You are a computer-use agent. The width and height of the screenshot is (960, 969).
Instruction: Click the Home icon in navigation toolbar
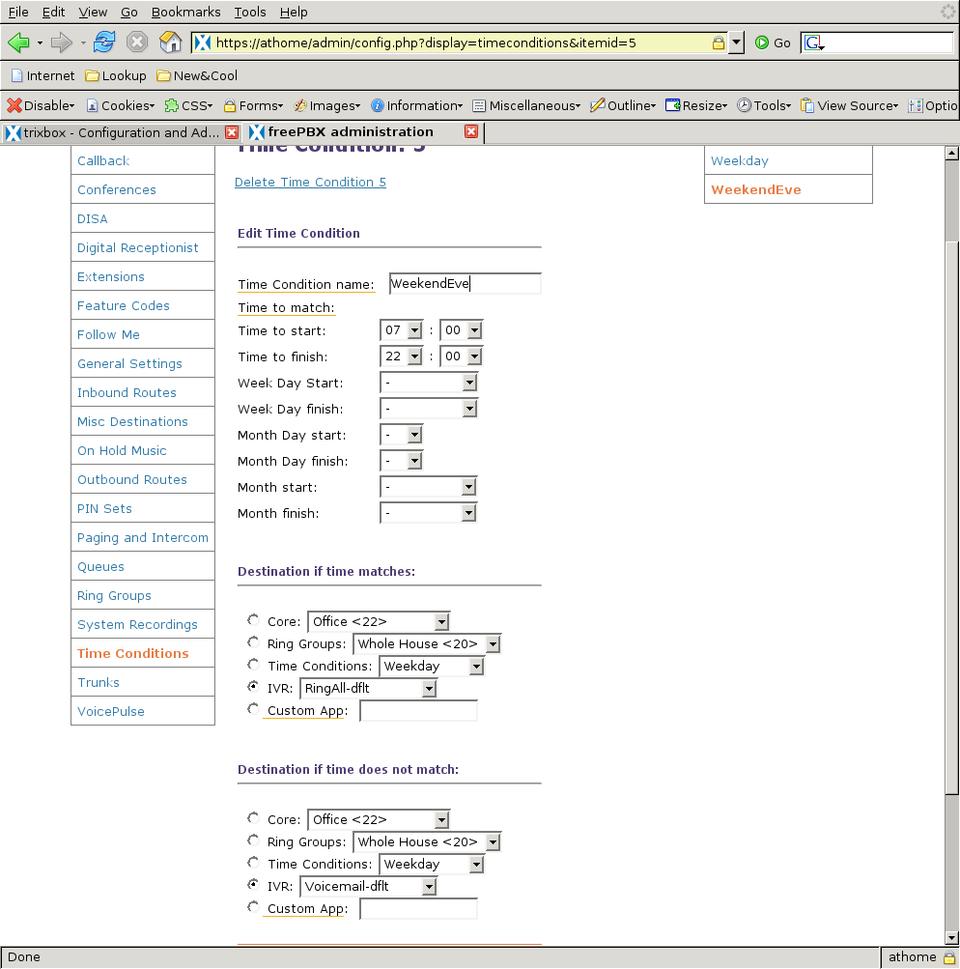171,43
